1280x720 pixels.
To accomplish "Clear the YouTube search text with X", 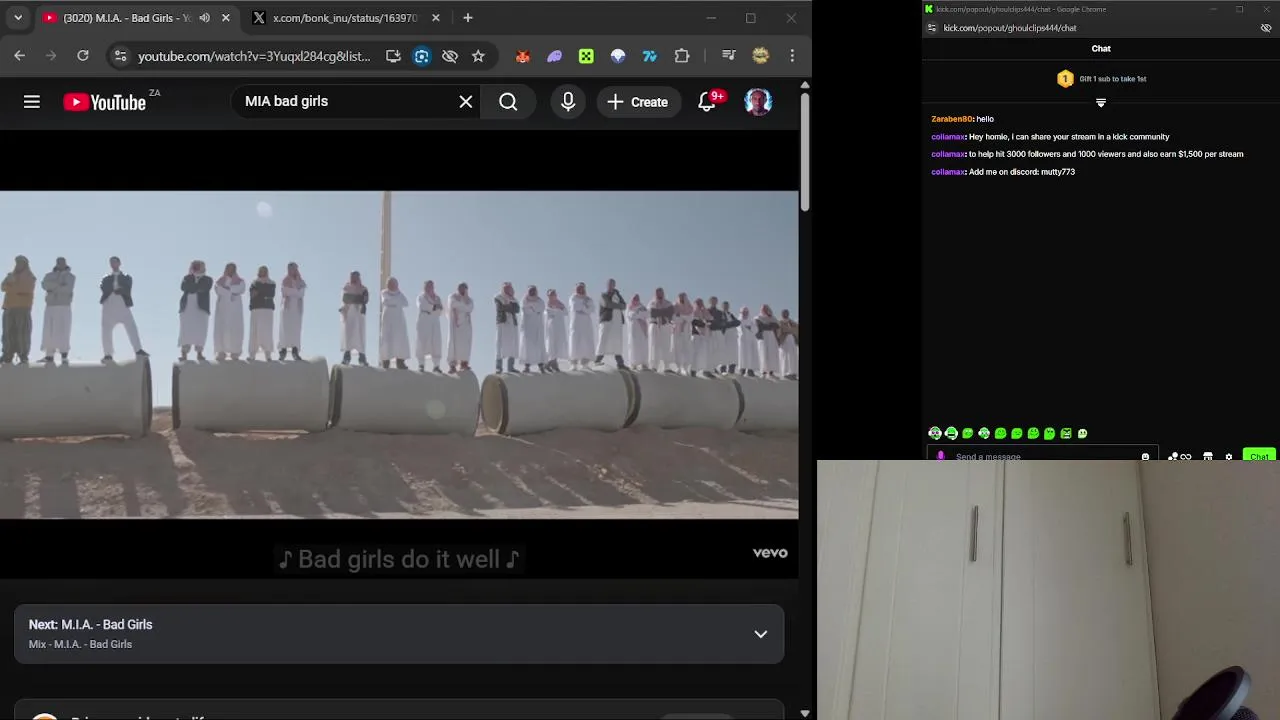I will [466, 101].
